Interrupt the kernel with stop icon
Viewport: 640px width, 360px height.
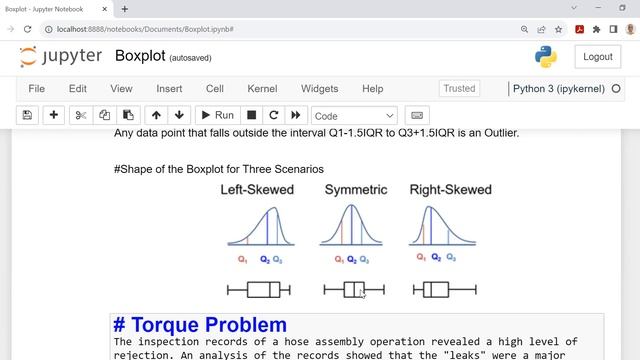[251, 116]
